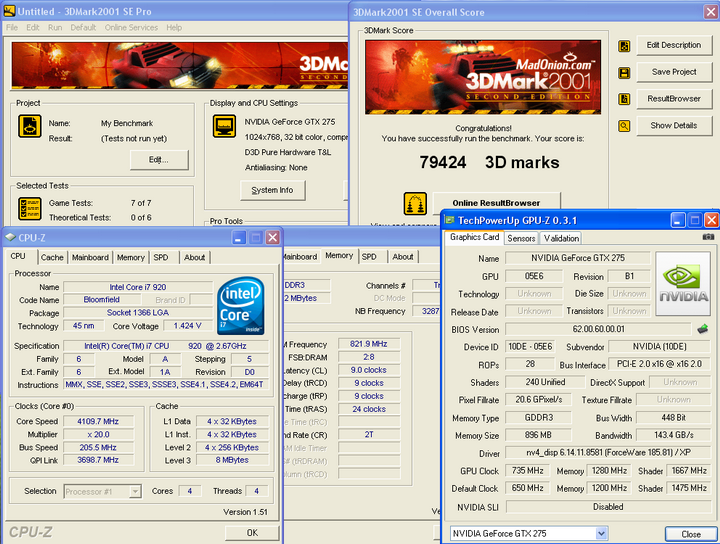Click the Bus Interface value in GPU-Z
Screen dimensions: 720x544
pyautogui.click(x=659, y=364)
